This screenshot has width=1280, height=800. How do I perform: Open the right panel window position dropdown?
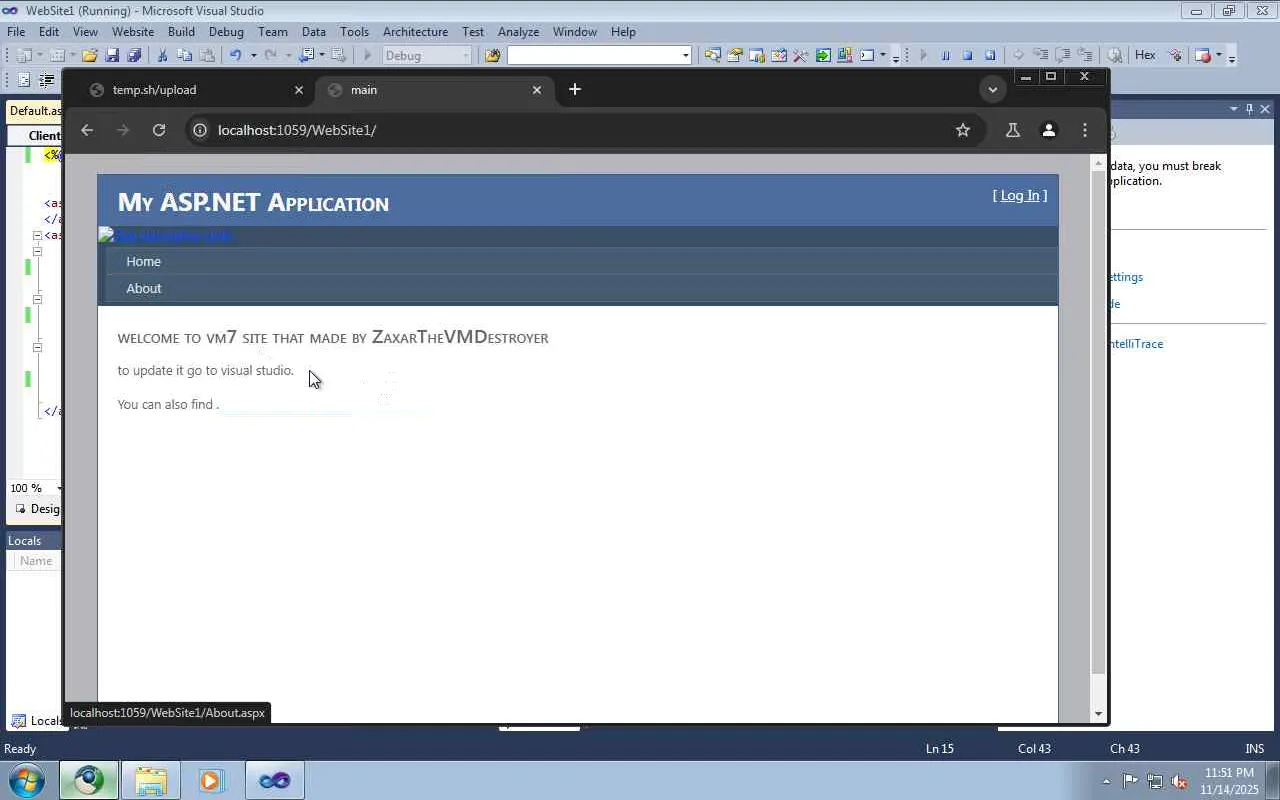tap(1234, 109)
